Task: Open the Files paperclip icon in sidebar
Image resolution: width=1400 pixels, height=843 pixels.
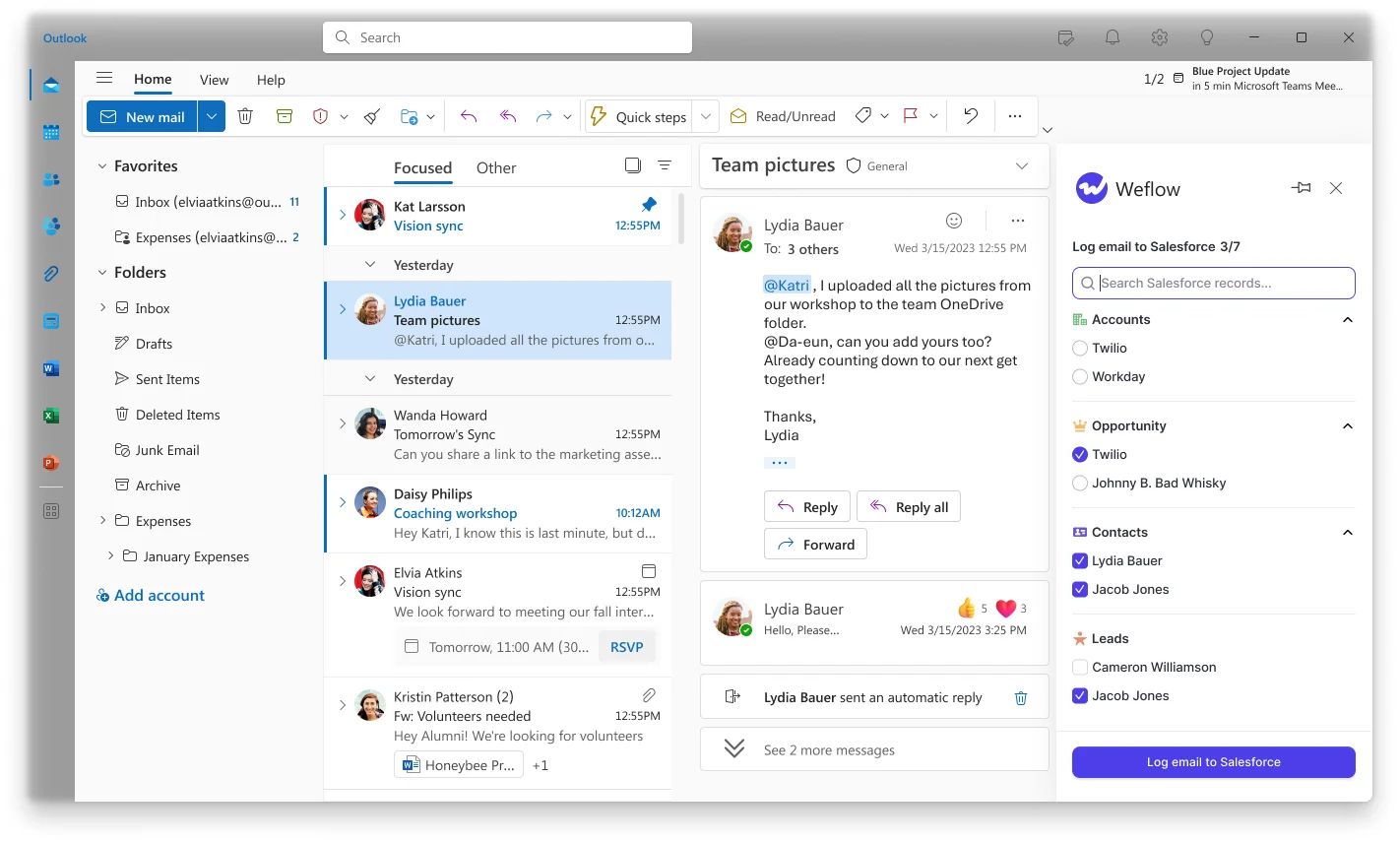Action: [51, 274]
